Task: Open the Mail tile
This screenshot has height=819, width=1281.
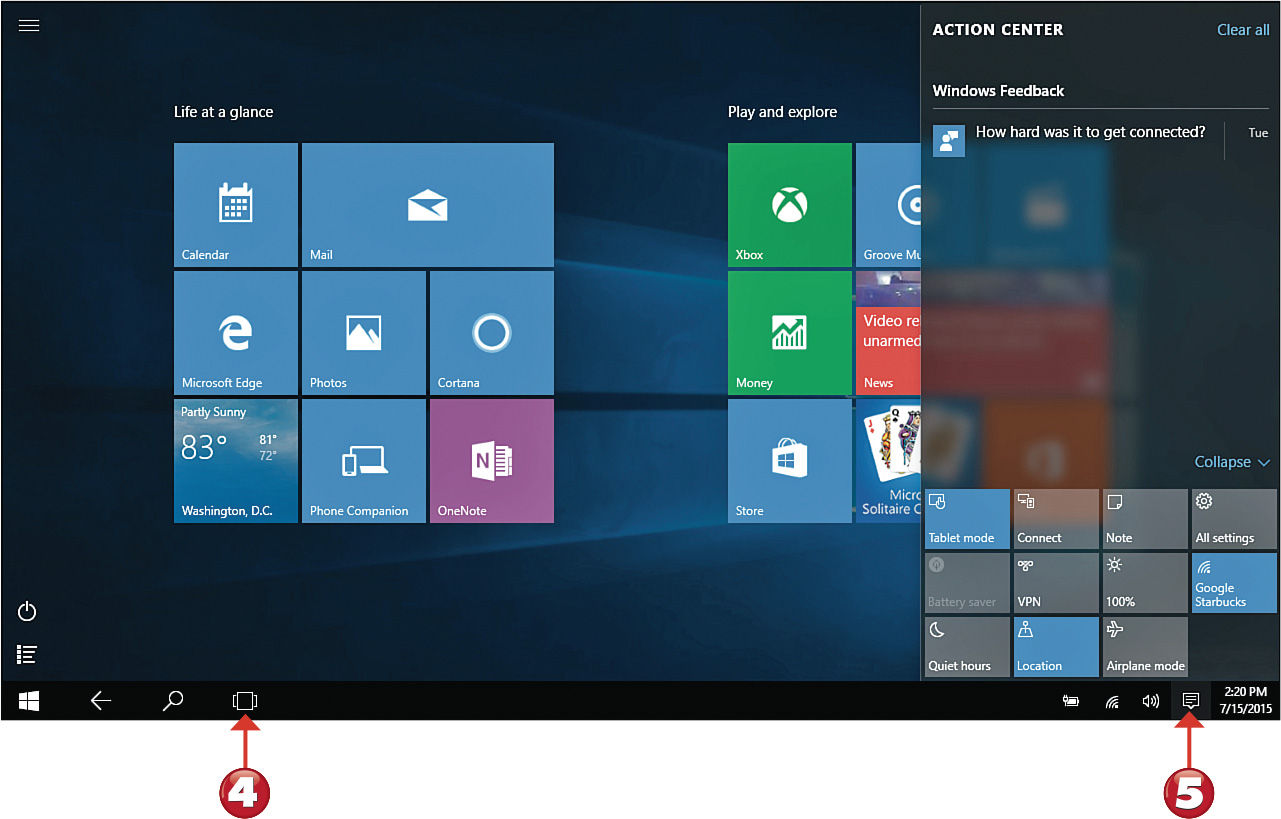Action: coord(428,205)
